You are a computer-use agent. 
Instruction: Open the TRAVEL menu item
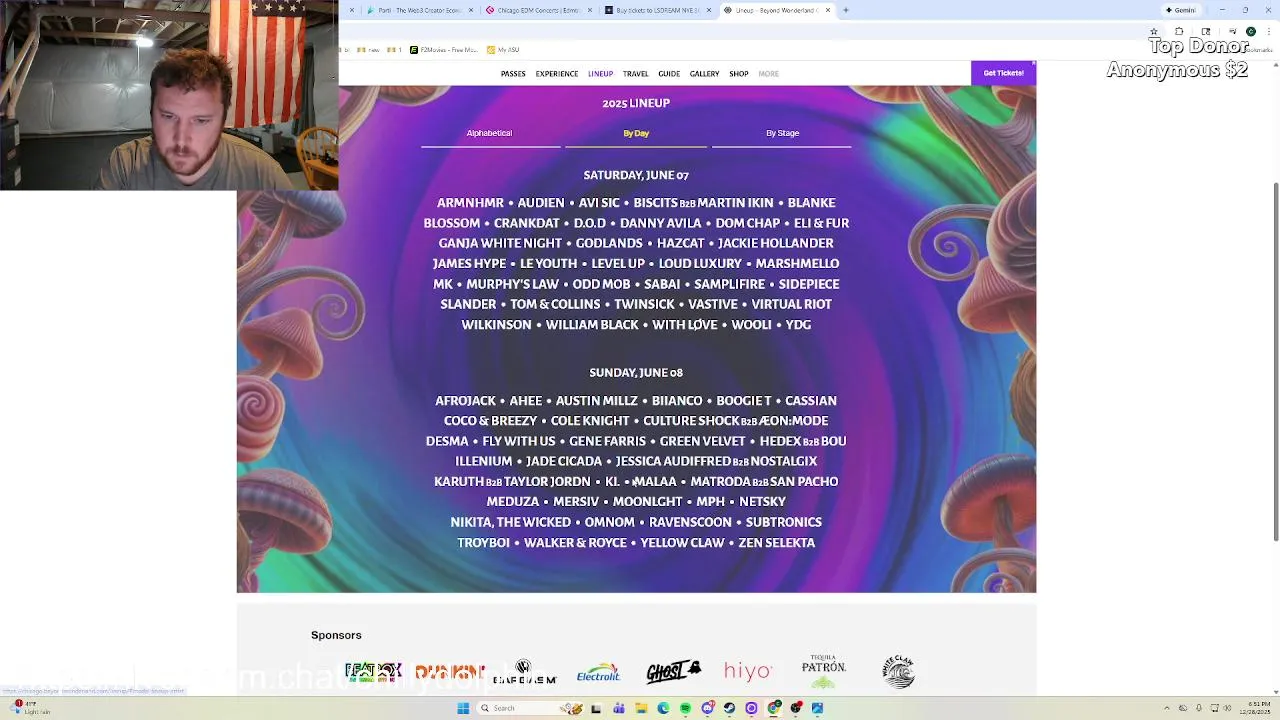[x=635, y=74]
